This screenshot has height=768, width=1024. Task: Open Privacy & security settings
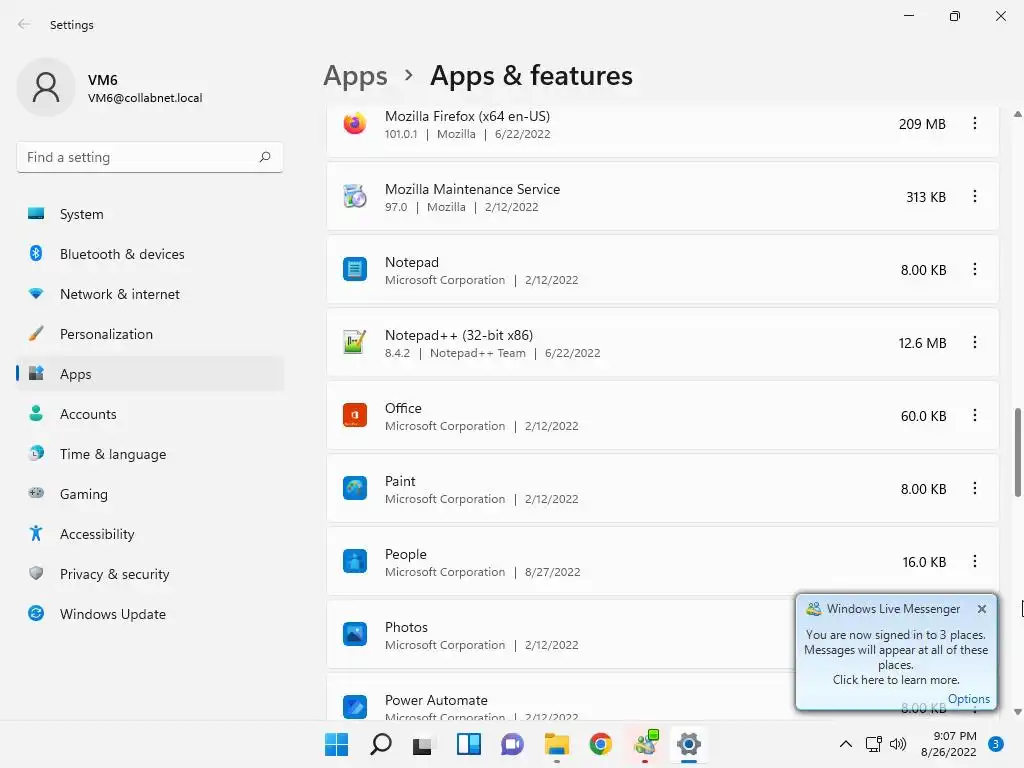(x=150, y=574)
